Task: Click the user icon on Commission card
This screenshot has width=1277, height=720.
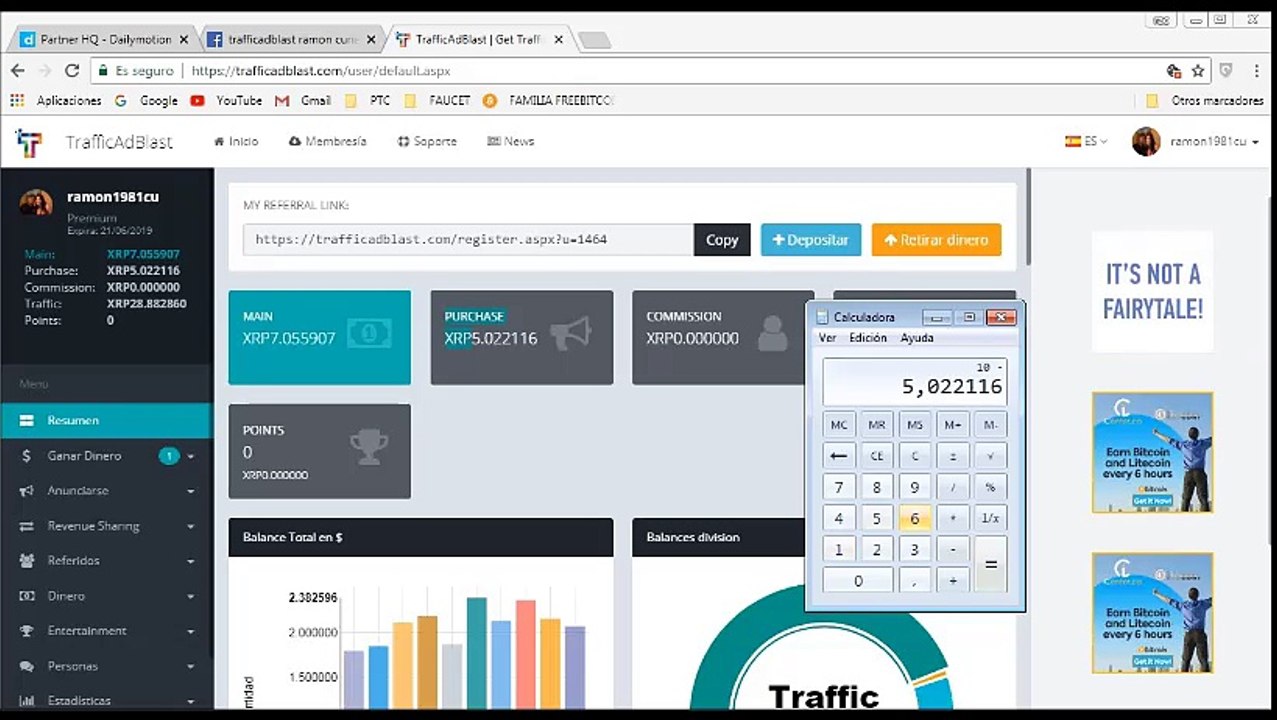Action: pos(772,335)
